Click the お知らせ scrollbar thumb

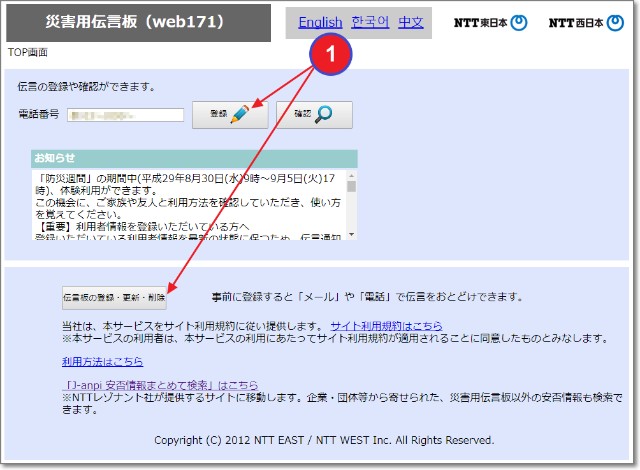351,186
